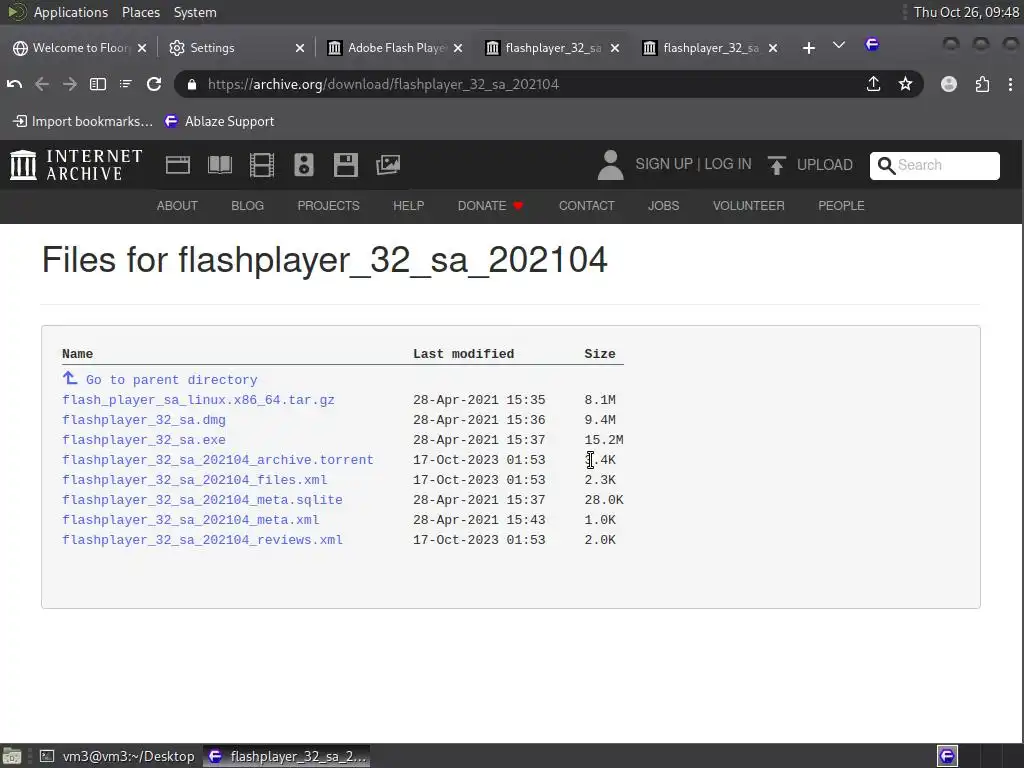Open ABOUT in navigation bar
This screenshot has width=1024, height=768.
177,206
